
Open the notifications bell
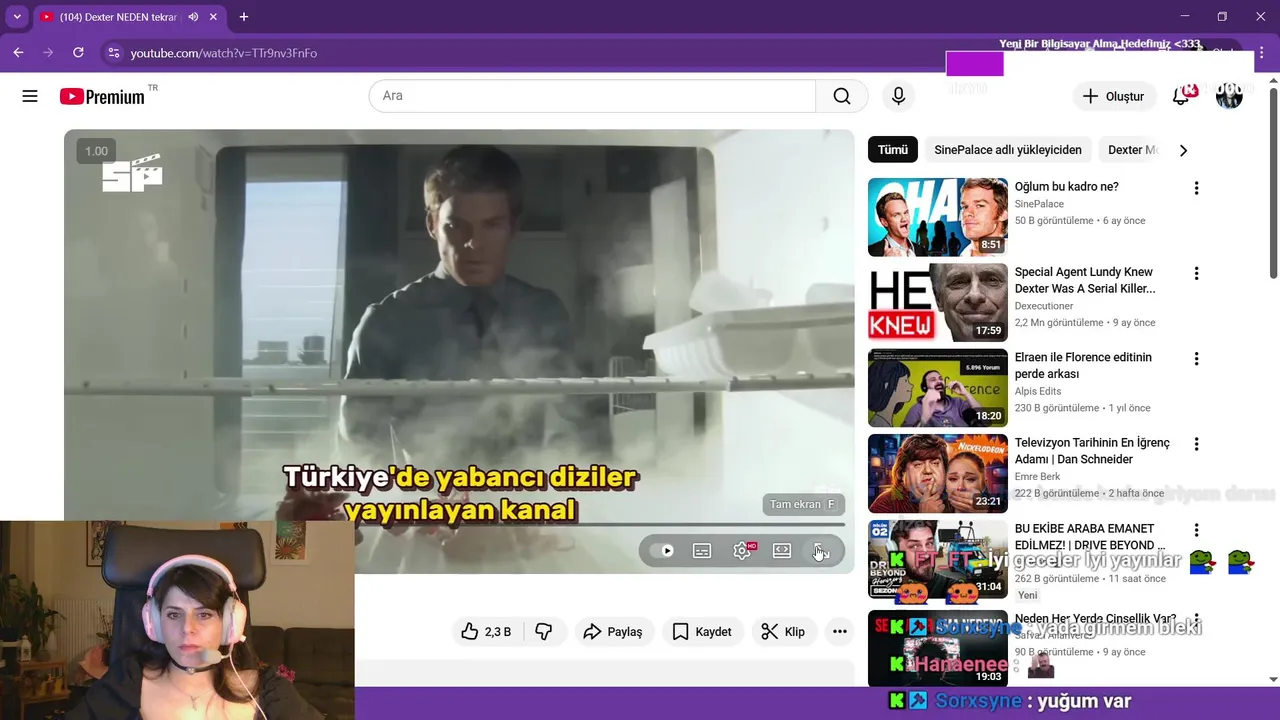(x=1181, y=96)
